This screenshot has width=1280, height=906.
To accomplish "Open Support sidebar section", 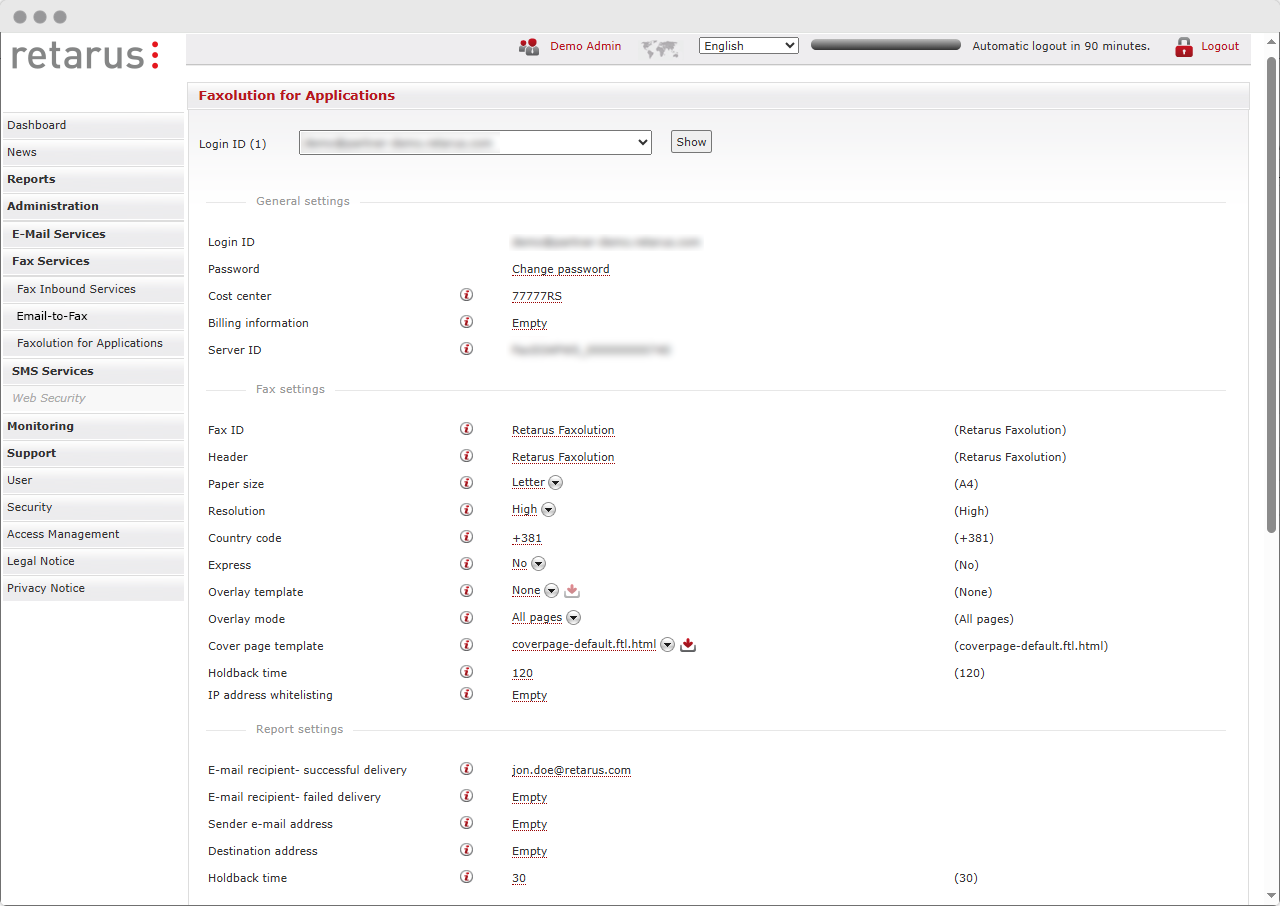I will 93,453.
